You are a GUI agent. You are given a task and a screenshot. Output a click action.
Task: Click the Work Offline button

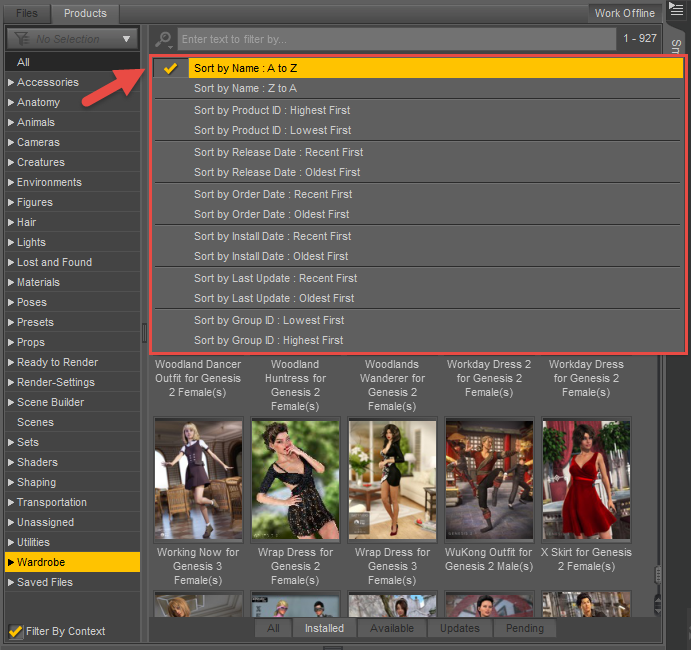click(x=625, y=13)
